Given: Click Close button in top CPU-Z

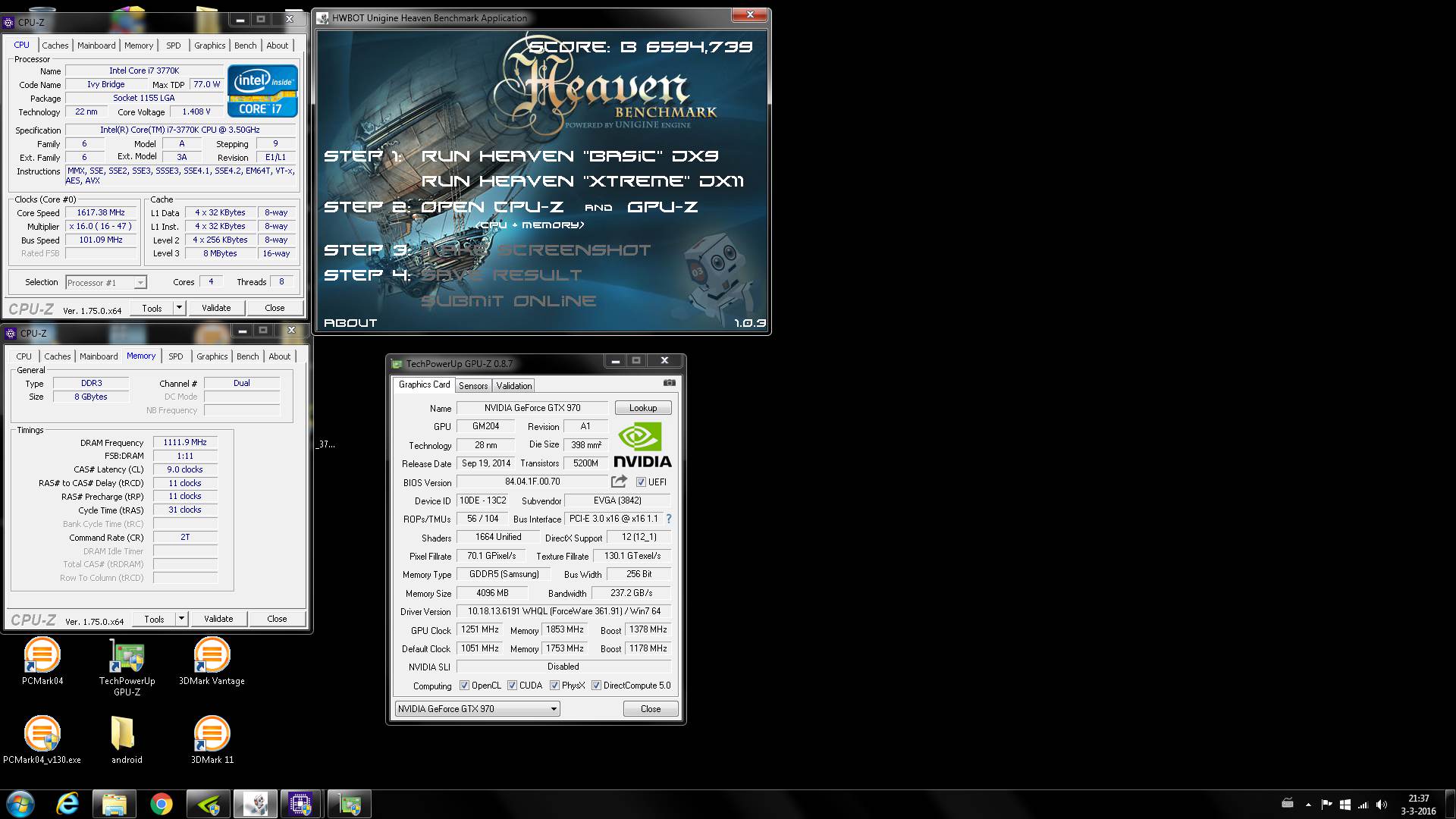Looking at the screenshot, I should click(275, 308).
